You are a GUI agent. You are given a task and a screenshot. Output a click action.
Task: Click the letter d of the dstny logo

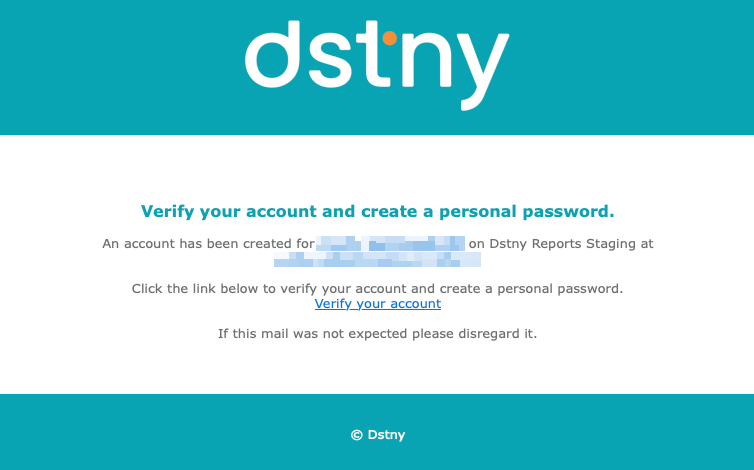pos(273,54)
